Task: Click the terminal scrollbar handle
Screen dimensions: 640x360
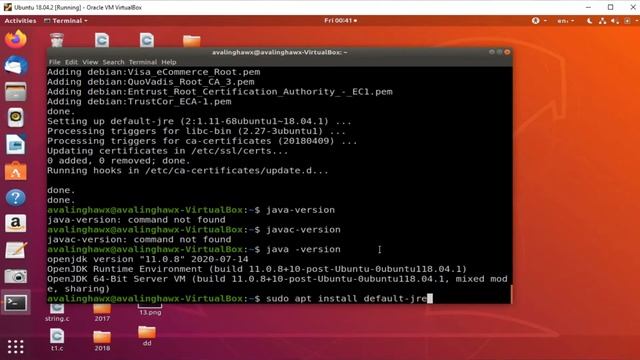Action: (511, 294)
